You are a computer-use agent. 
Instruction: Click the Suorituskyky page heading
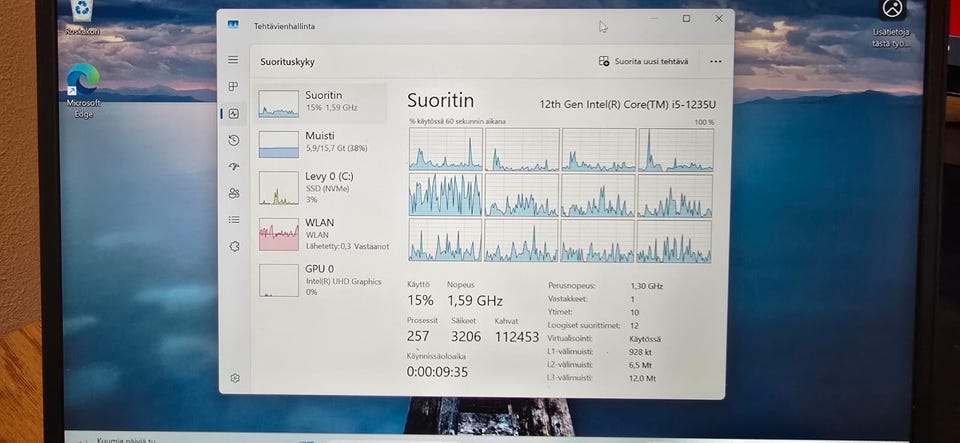pyautogui.click(x=287, y=62)
